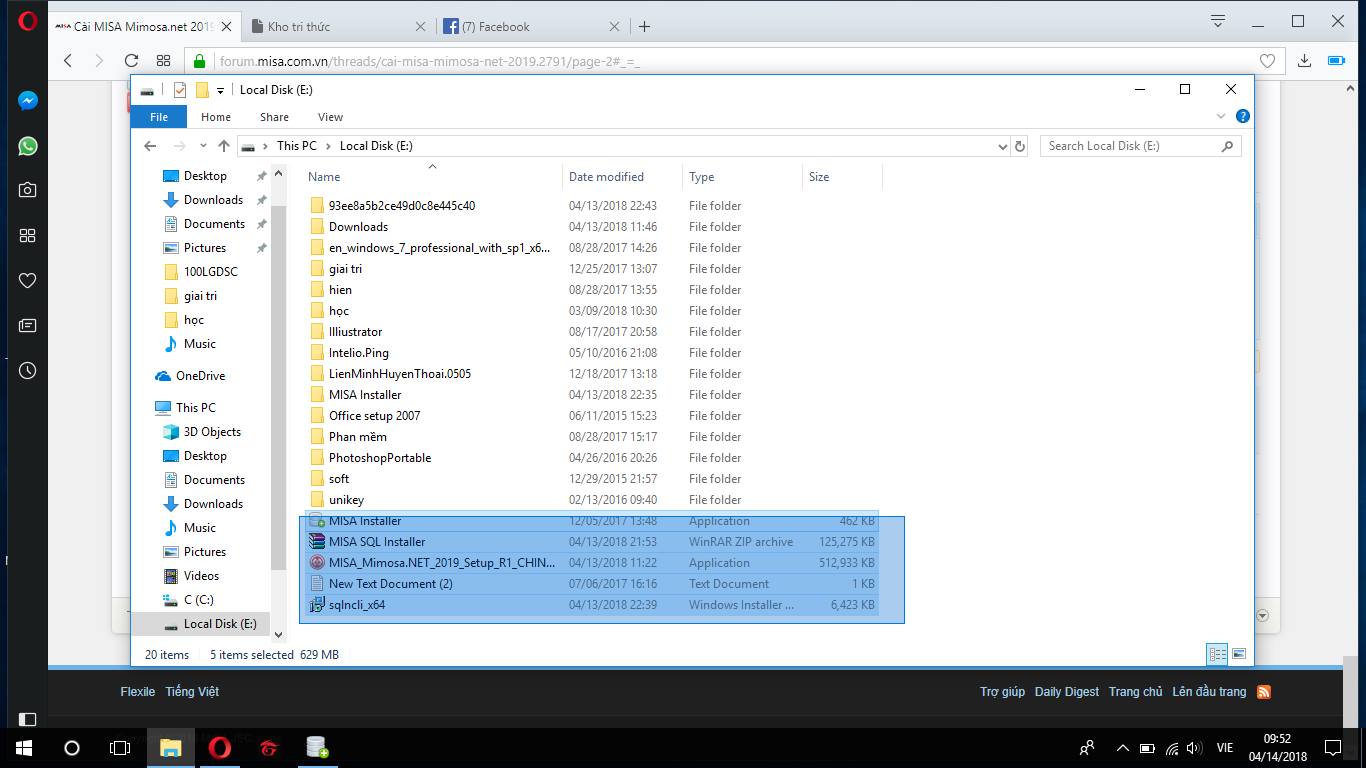Viewport: 1366px width, 768px height.
Task: Click Opera icon on taskbar
Action: 220,748
